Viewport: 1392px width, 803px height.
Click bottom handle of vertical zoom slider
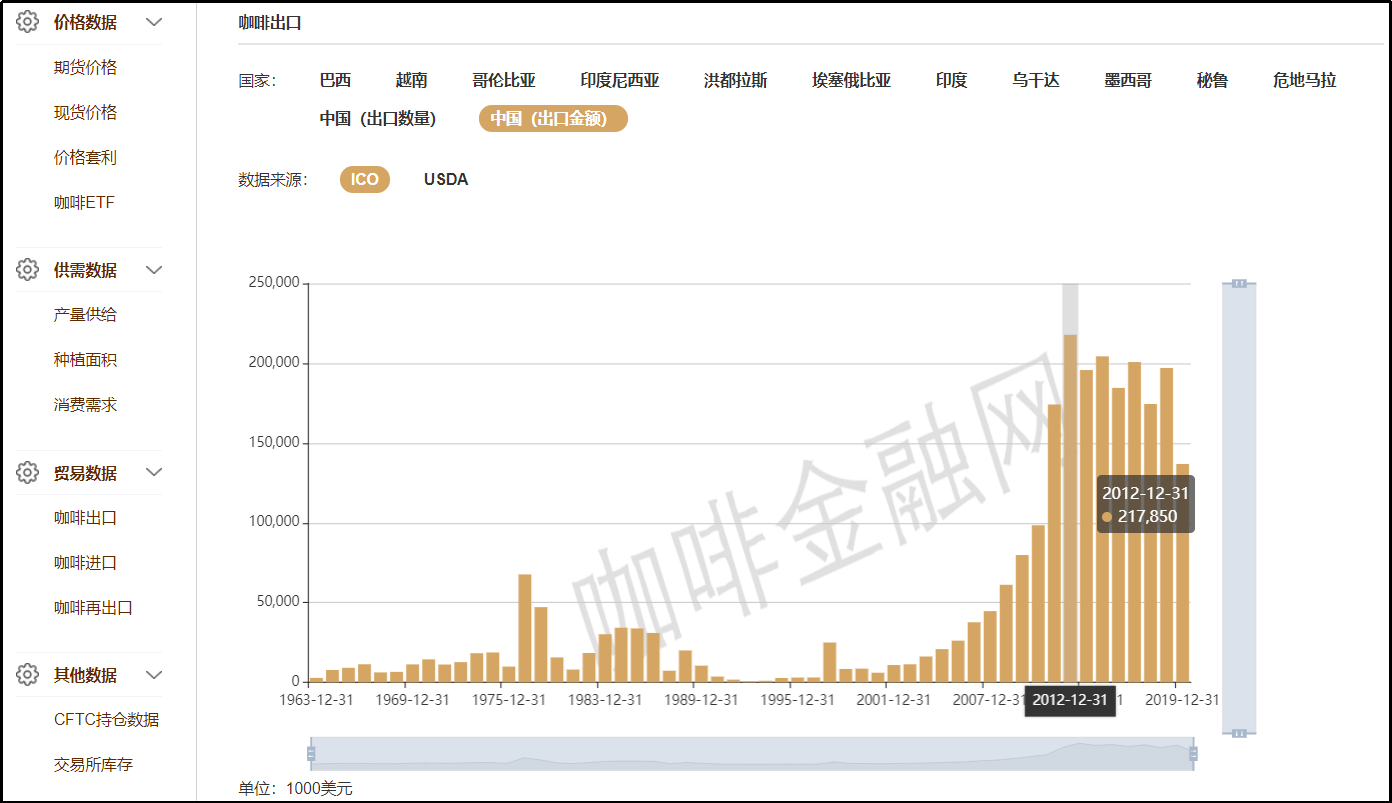(x=1239, y=733)
